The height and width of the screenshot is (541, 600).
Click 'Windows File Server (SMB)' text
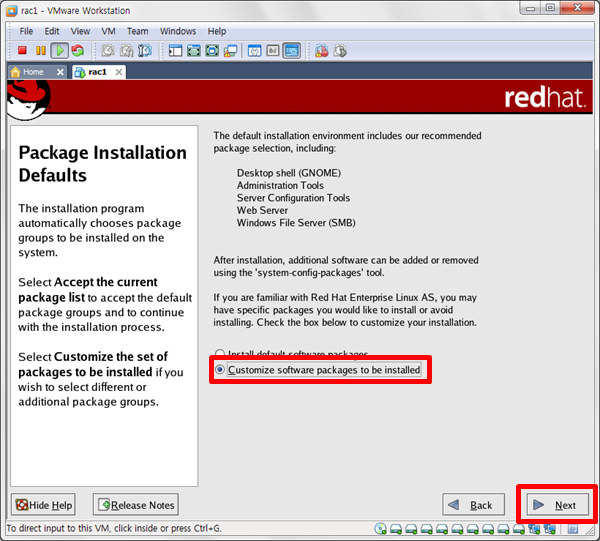[x=296, y=223]
